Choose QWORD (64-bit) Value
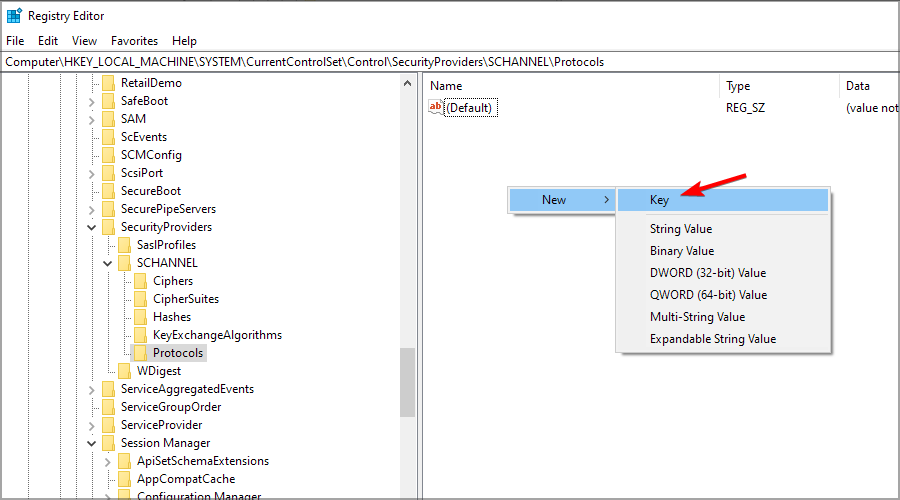The width and height of the screenshot is (900, 500). coord(723,295)
